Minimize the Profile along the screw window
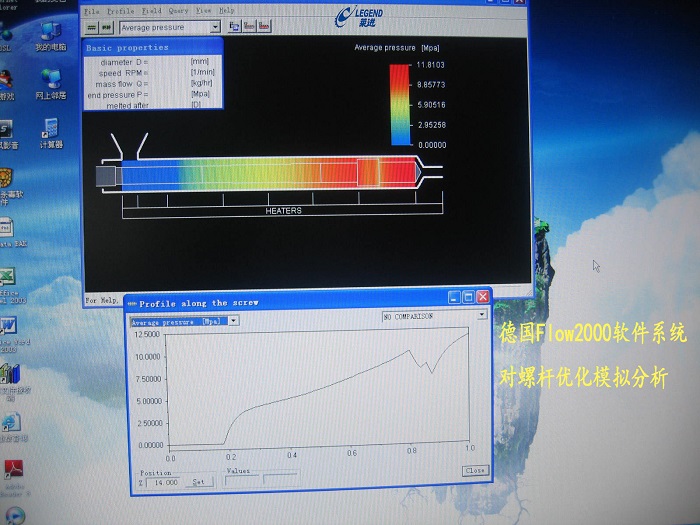 tap(454, 297)
